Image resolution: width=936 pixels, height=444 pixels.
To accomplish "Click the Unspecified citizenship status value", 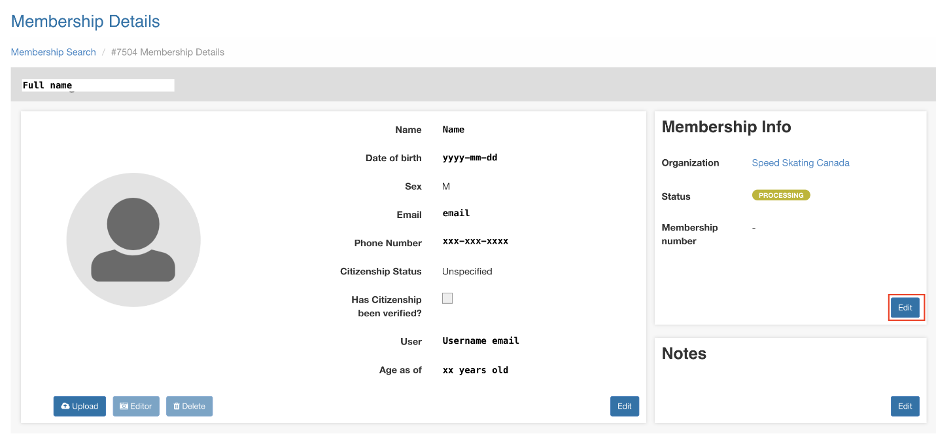I will [x=467, y=271].
